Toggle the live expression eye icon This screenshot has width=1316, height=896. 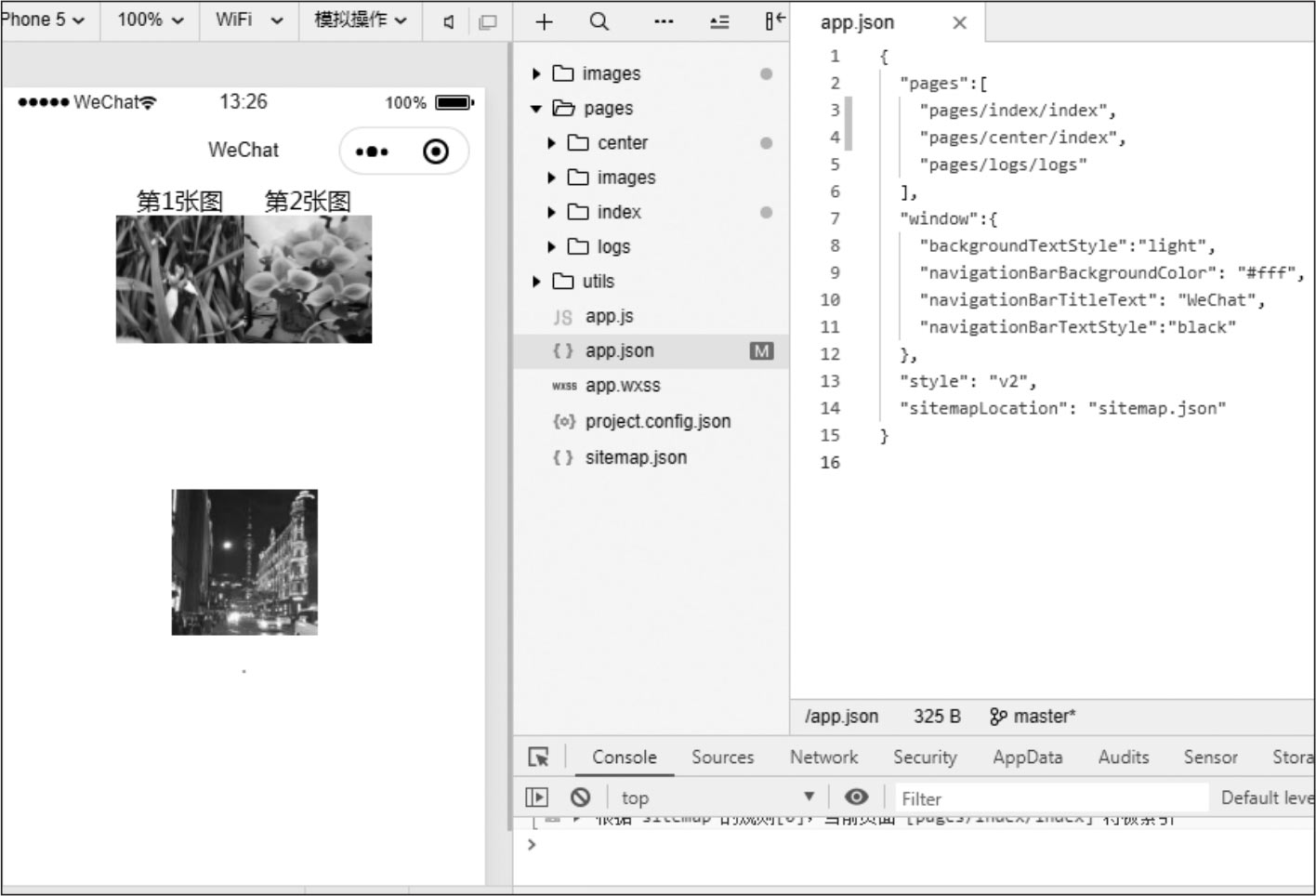(856, 797)
